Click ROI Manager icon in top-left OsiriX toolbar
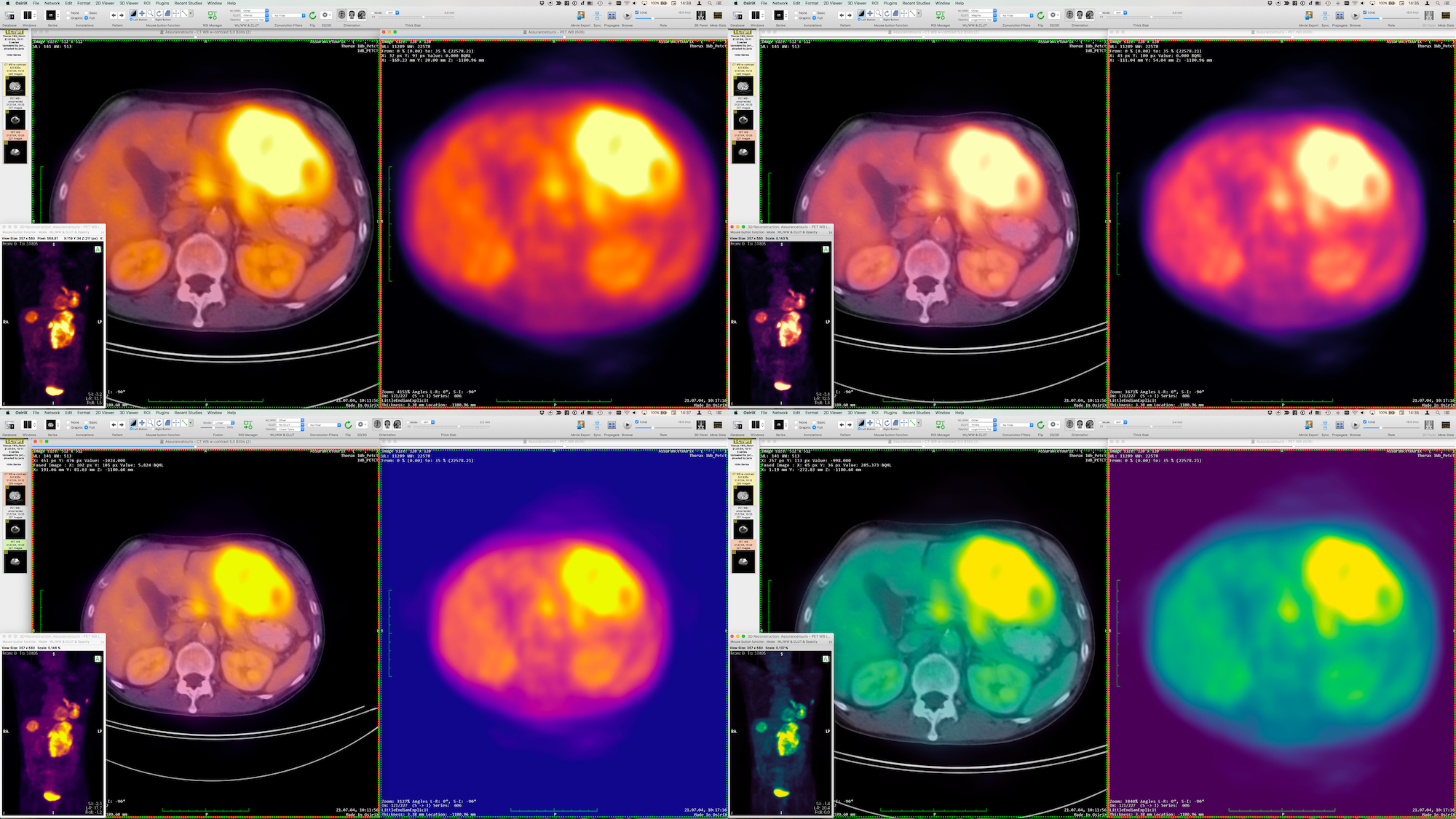Viewport: 1456px width, 819px height. [213, 15]
